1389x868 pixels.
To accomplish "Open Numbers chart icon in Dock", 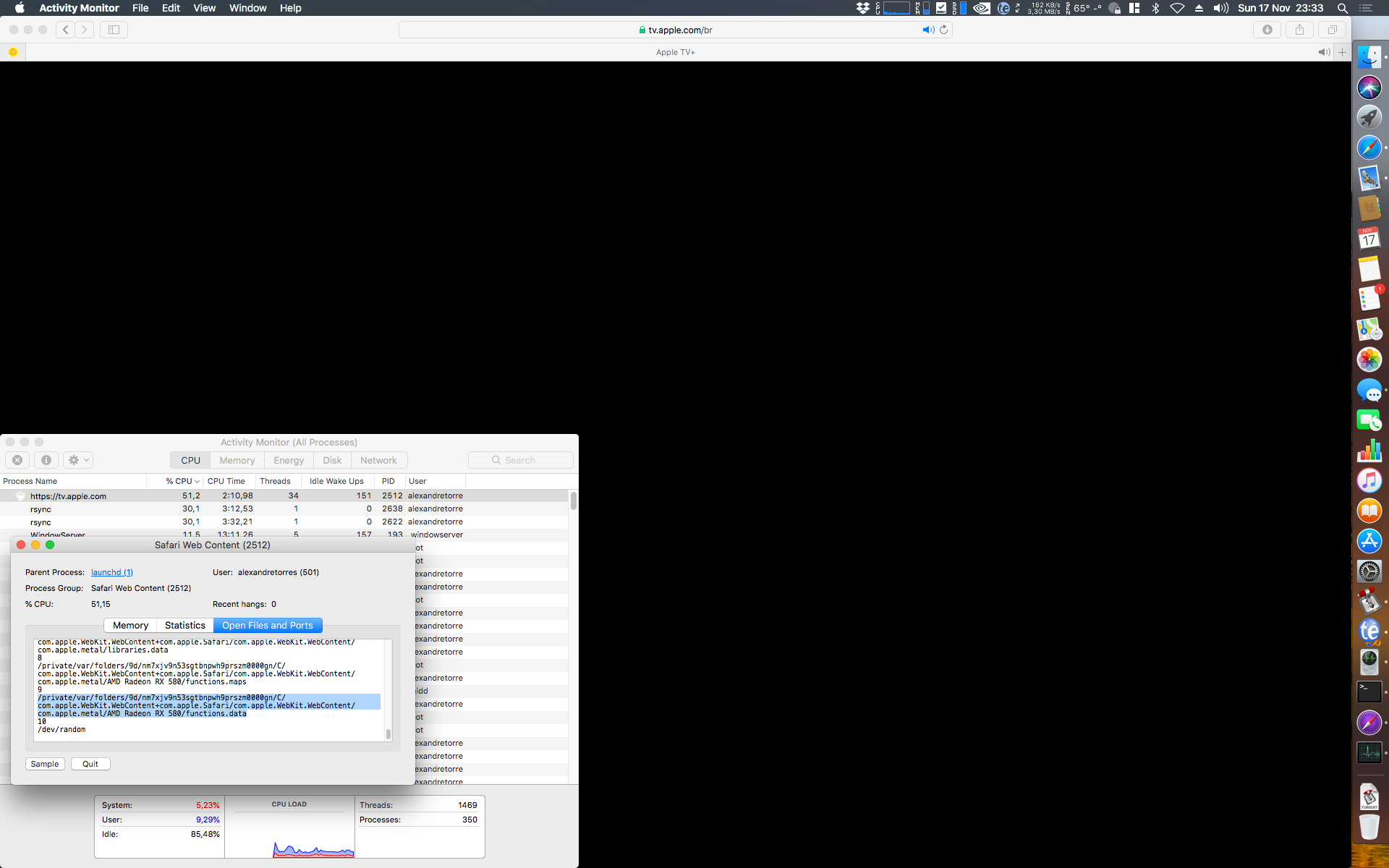I will pyautogui.click(x=1369, y=451).
